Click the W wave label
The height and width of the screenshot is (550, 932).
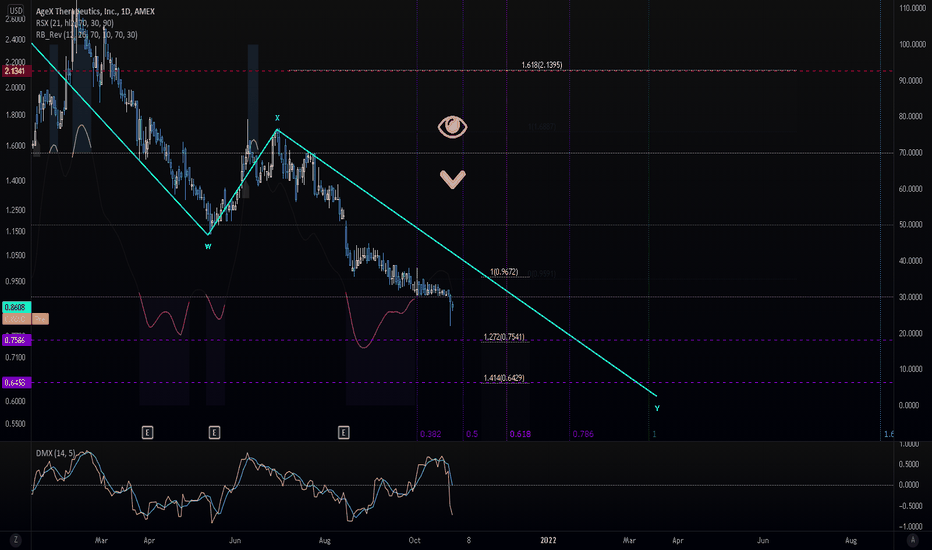click(208, 246)
